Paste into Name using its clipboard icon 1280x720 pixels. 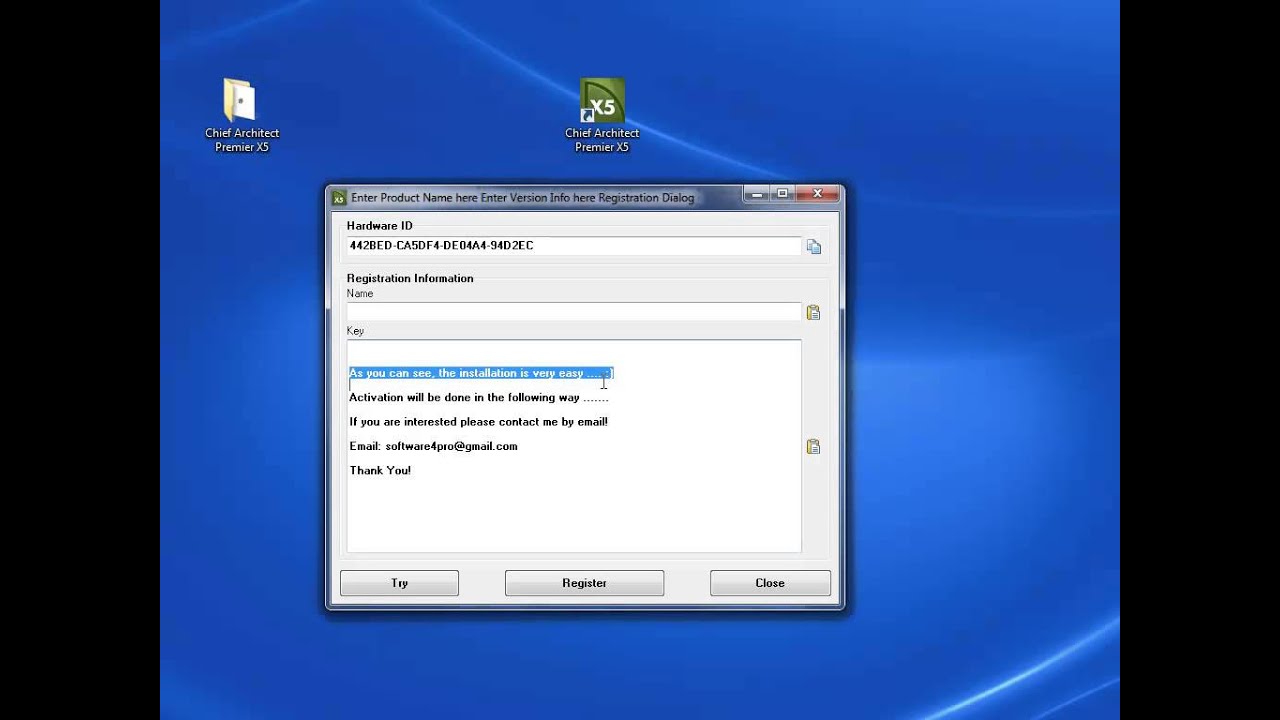(813, 312)
